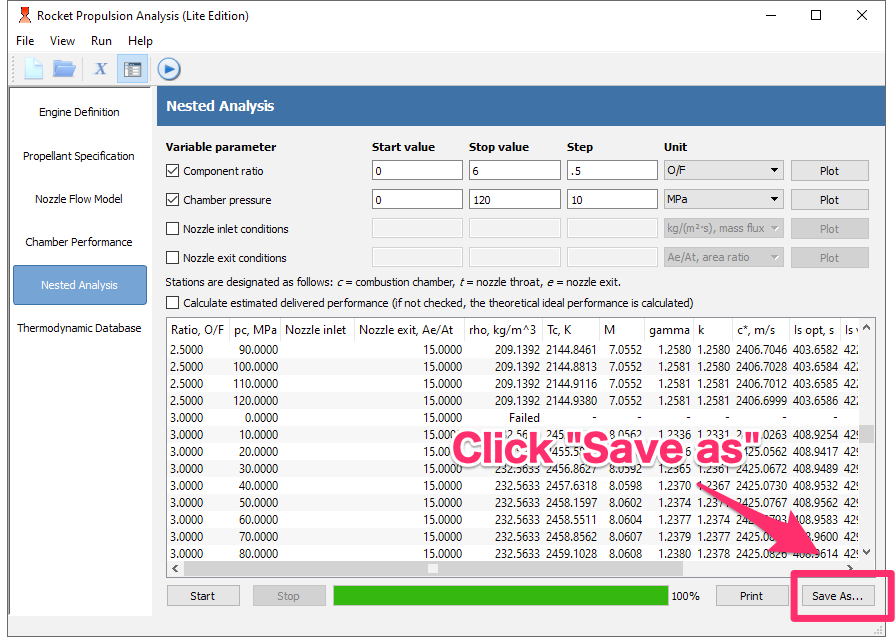This screenshot has height=644, width=895.
Task: Select Nested Analysis sidebar item
Action: (x=79, y=285)
